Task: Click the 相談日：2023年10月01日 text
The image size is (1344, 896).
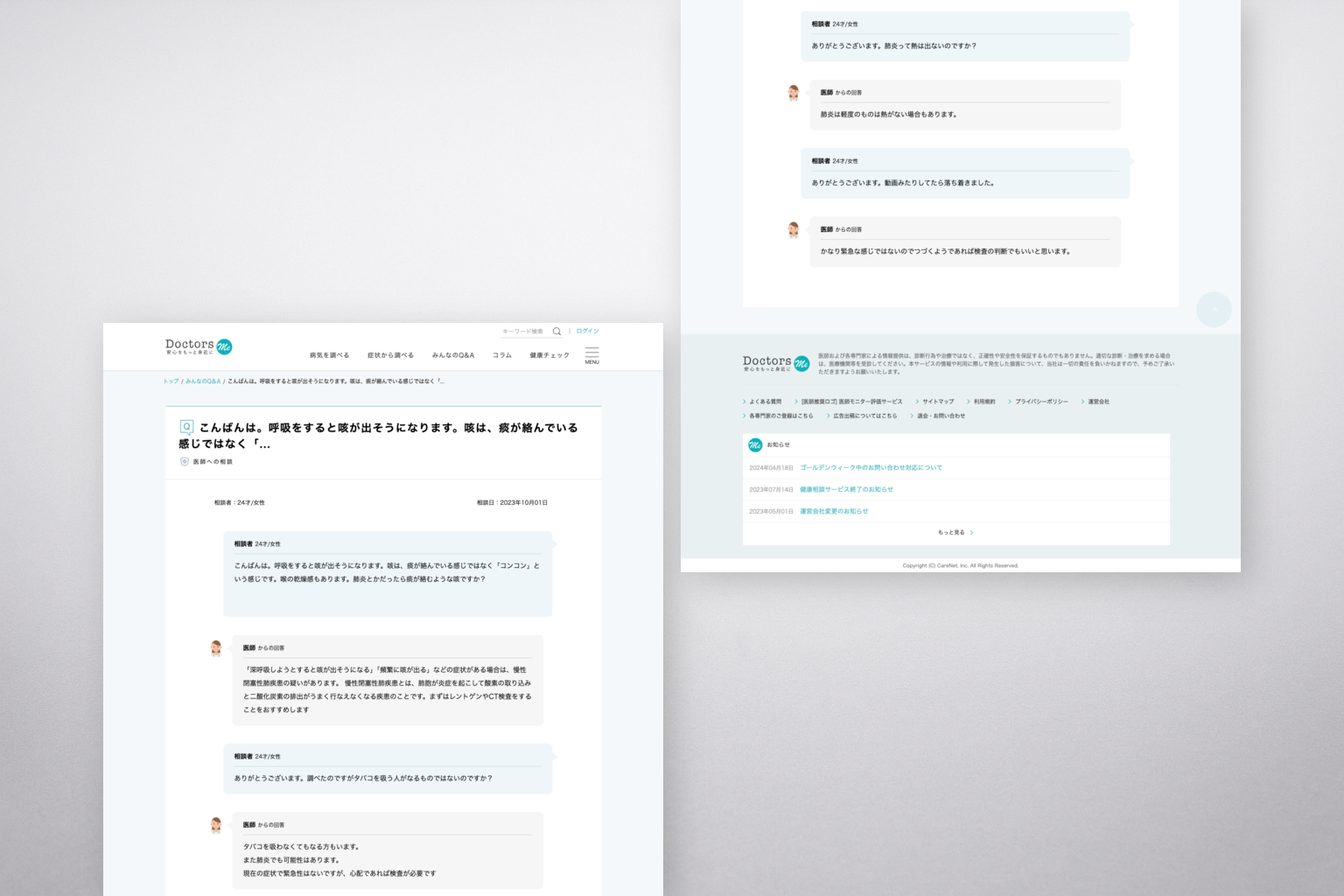Action: [512, 503]
